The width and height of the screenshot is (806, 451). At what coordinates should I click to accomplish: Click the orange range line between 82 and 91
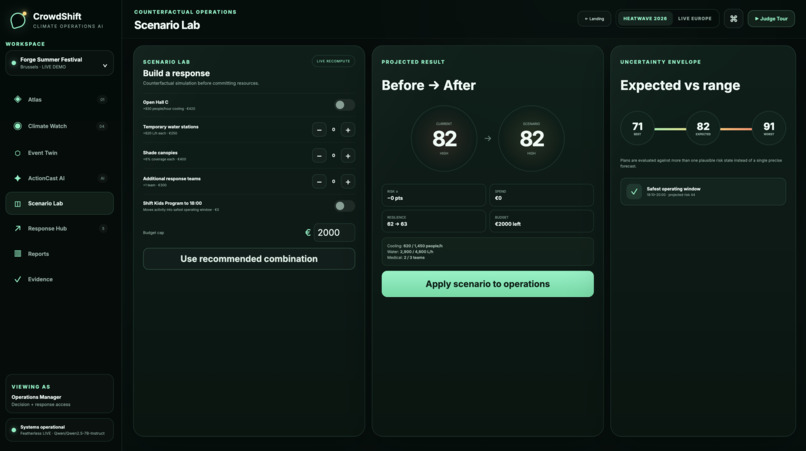pyautogui.click(x=736, y=129)
